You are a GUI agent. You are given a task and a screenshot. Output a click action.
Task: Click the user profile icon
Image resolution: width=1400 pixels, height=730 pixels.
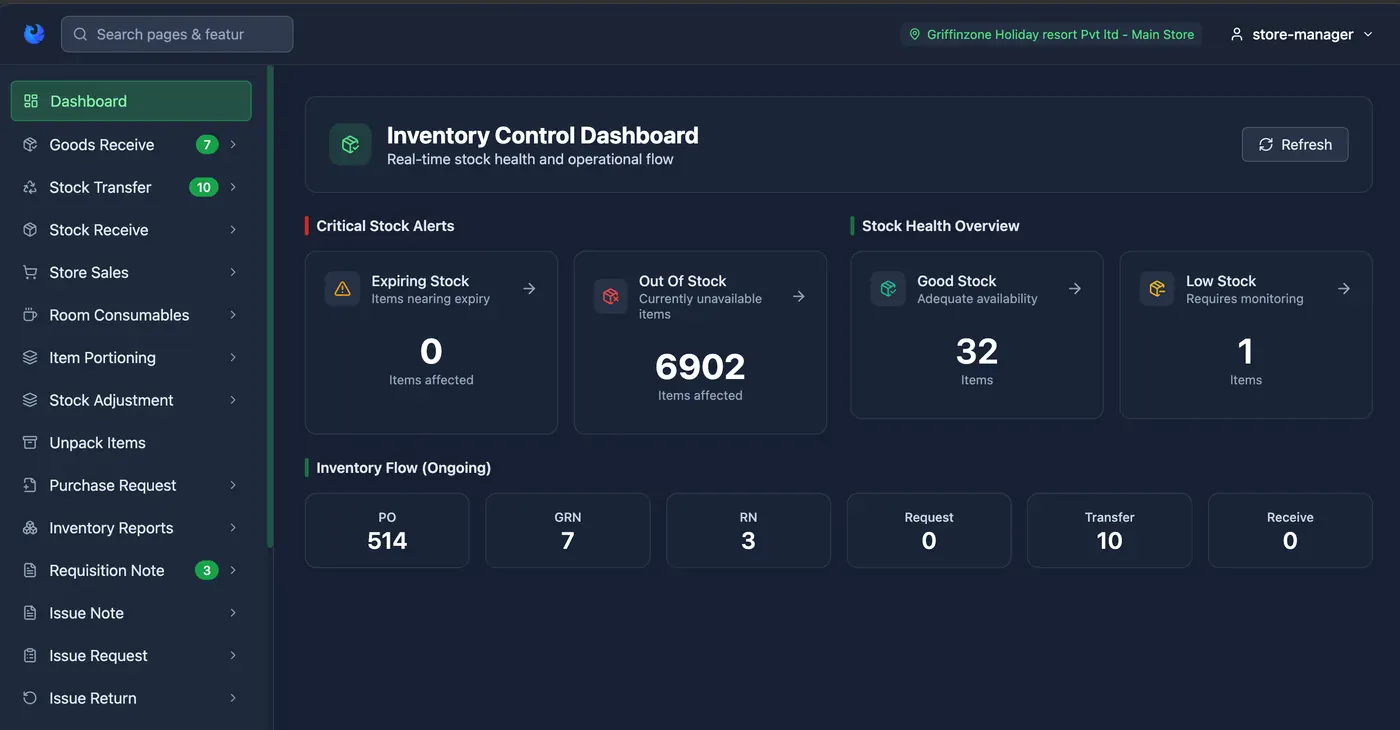click(1237, 34)
